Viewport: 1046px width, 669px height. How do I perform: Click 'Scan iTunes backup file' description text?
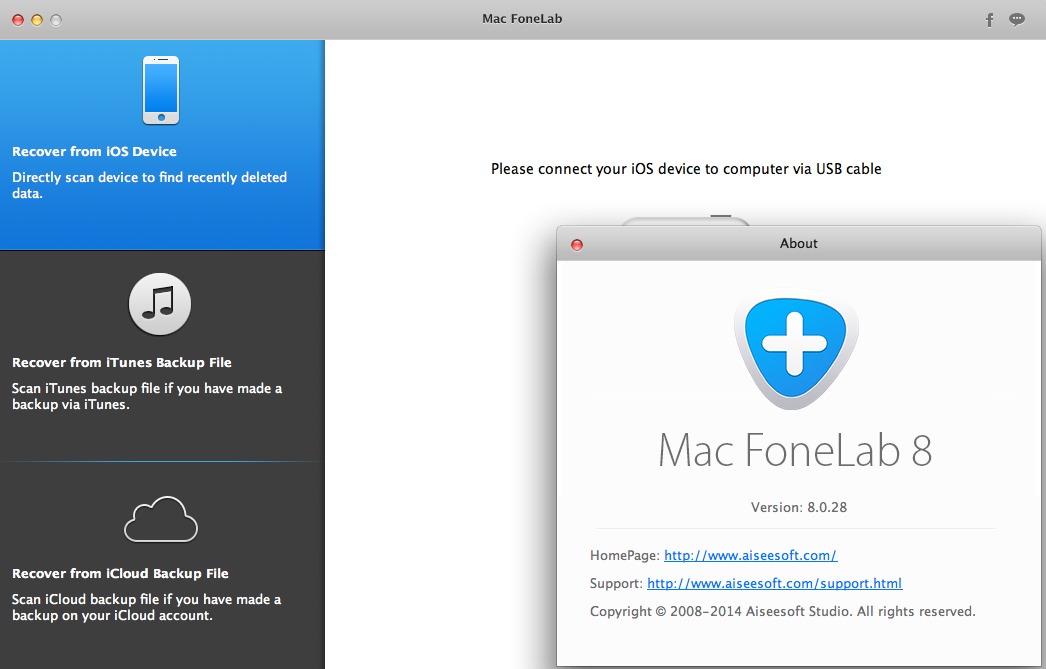[x=147, y=396]
